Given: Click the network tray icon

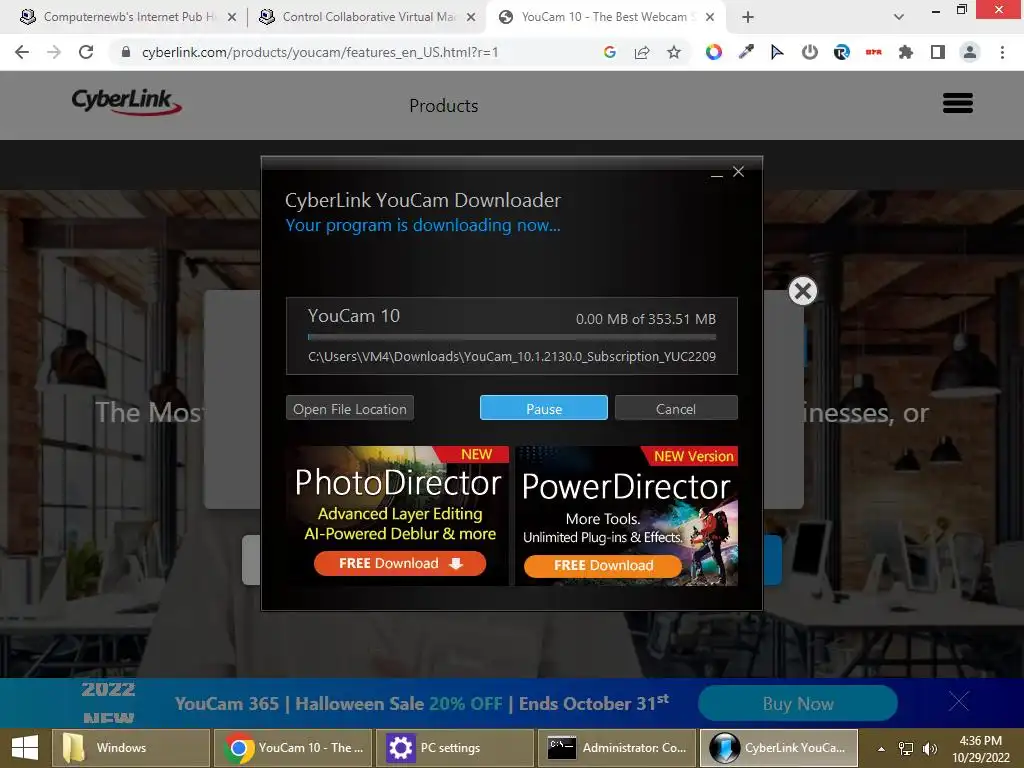Looking at the screenshot, I should click(x=906, y=749).
